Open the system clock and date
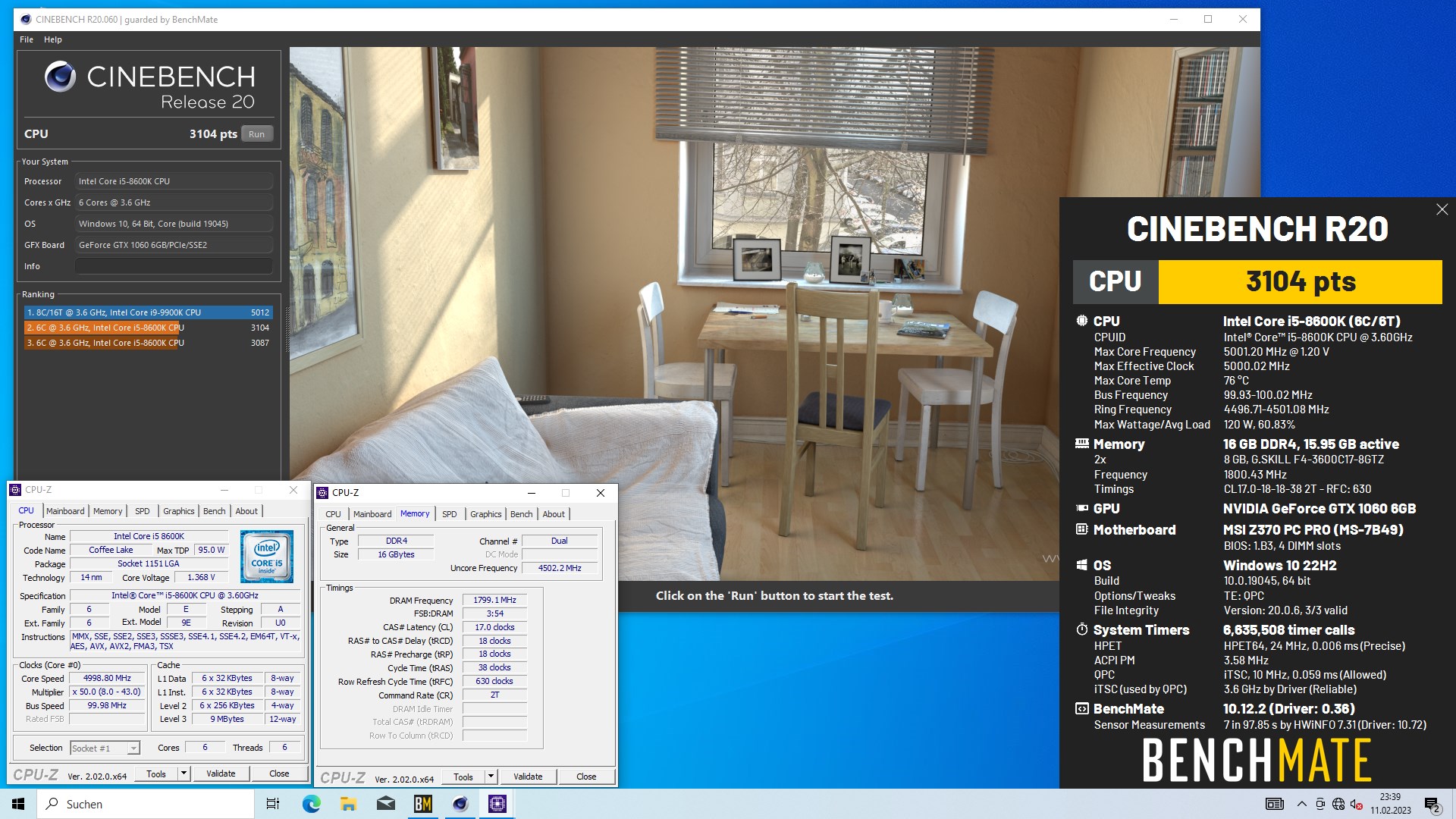 (x=1390, y=804)
